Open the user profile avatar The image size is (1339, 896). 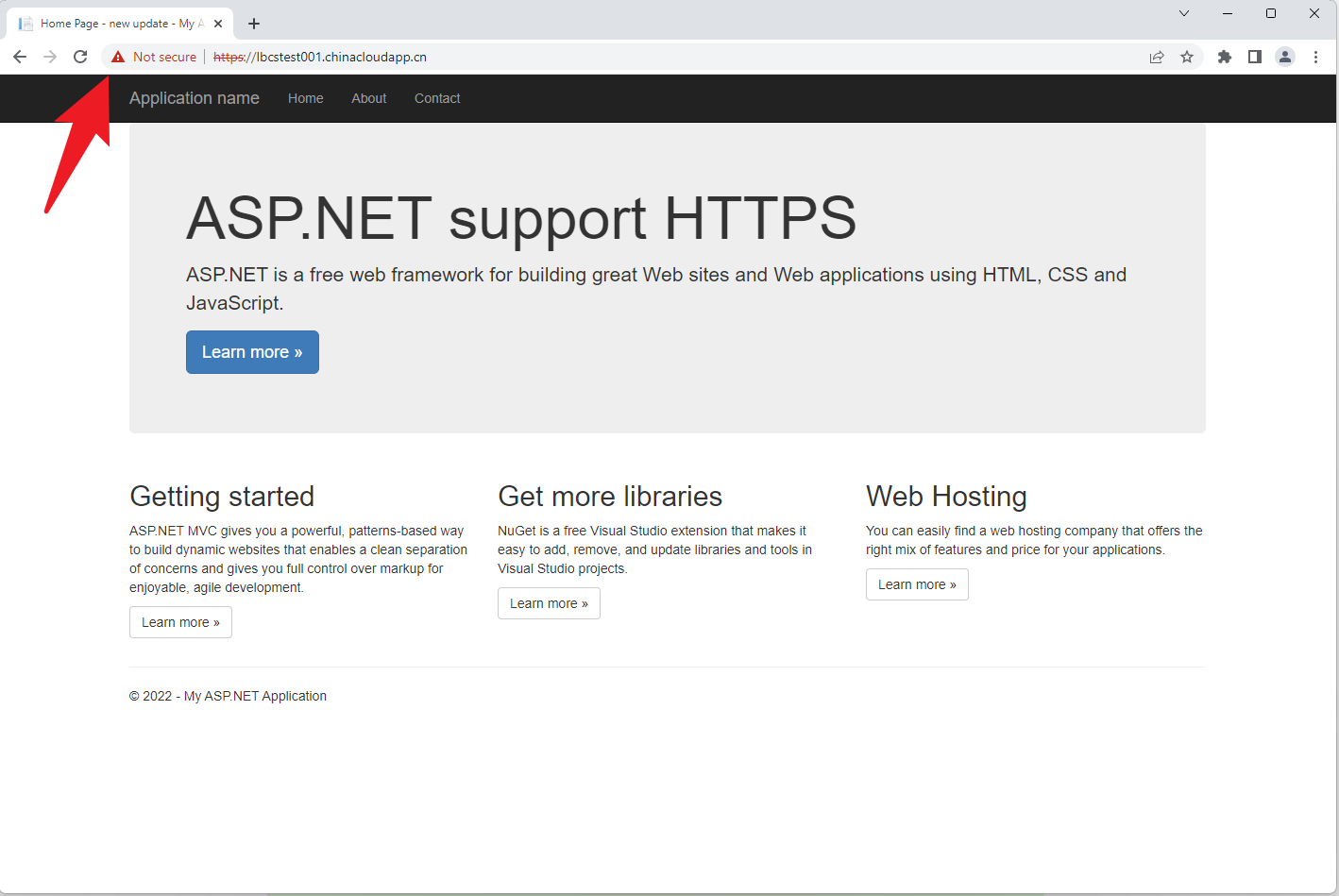pyautogui.click(x=1285, y=57)
